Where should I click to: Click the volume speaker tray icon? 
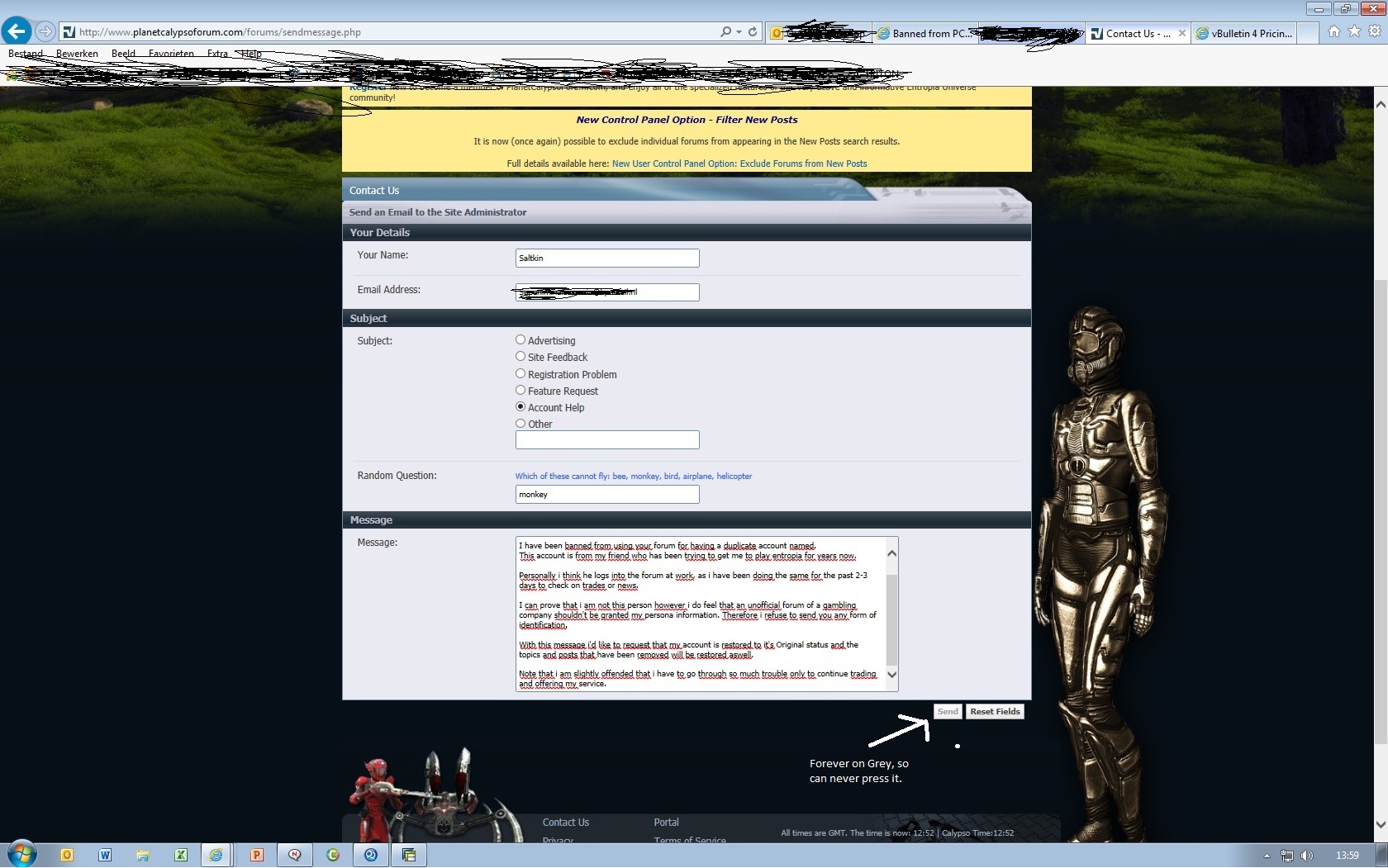coord(1306,856)
